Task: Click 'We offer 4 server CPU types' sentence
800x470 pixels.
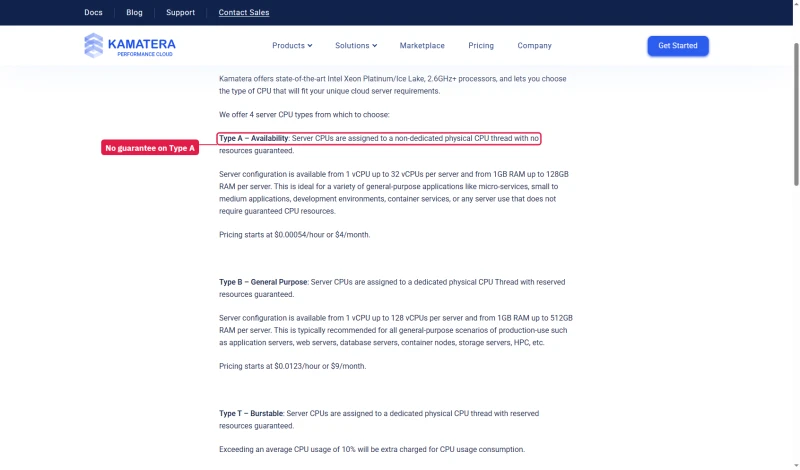Action: (304, 115)
